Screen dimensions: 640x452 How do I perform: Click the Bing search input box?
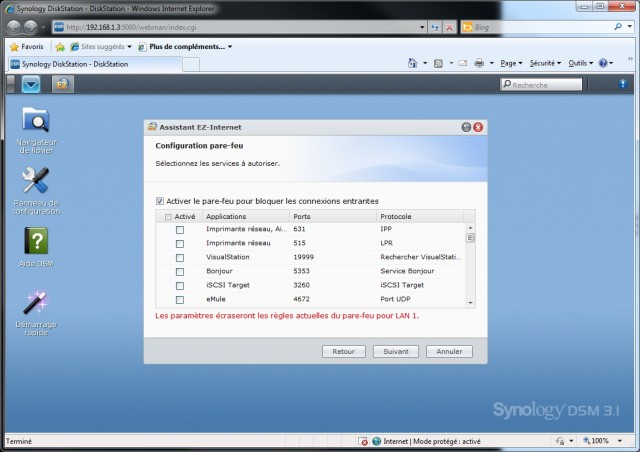point(542,27)
